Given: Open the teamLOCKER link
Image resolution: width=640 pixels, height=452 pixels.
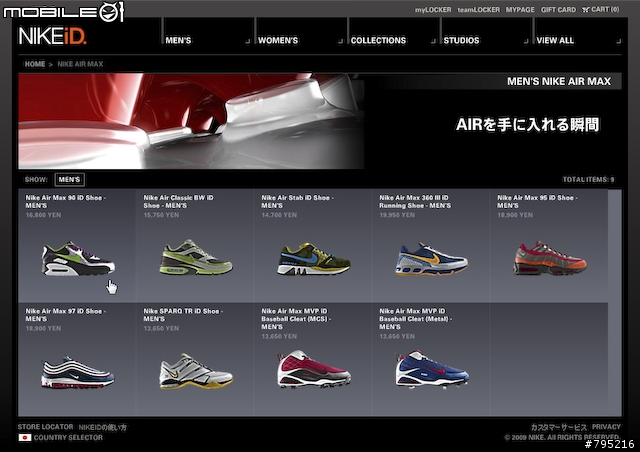Looking at the screenshot, I should [x=478, y=10].
